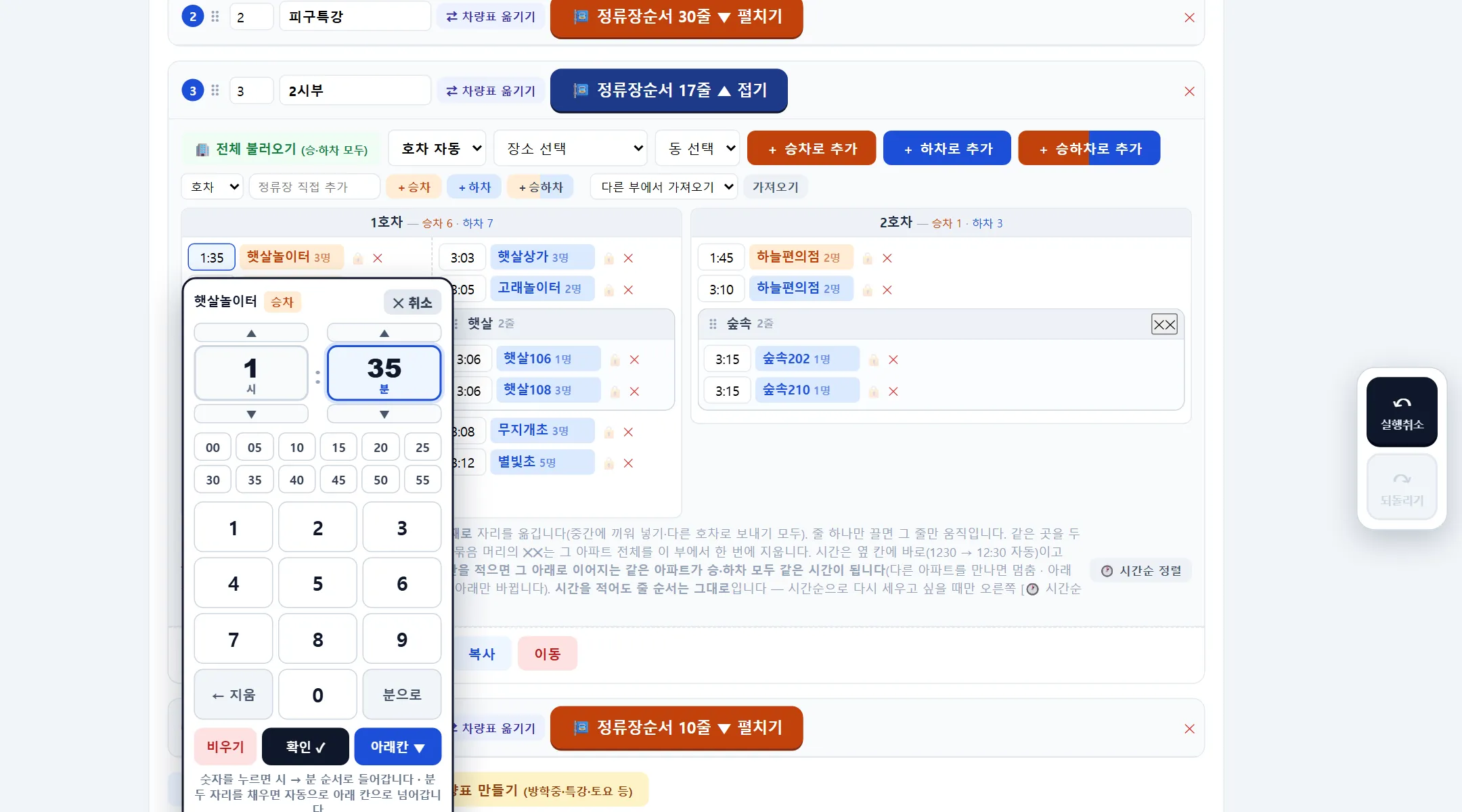Expand 정류장순서 30줄 펼치기
The height and width of the screenshot is (812, 1462).
point(676,17)
